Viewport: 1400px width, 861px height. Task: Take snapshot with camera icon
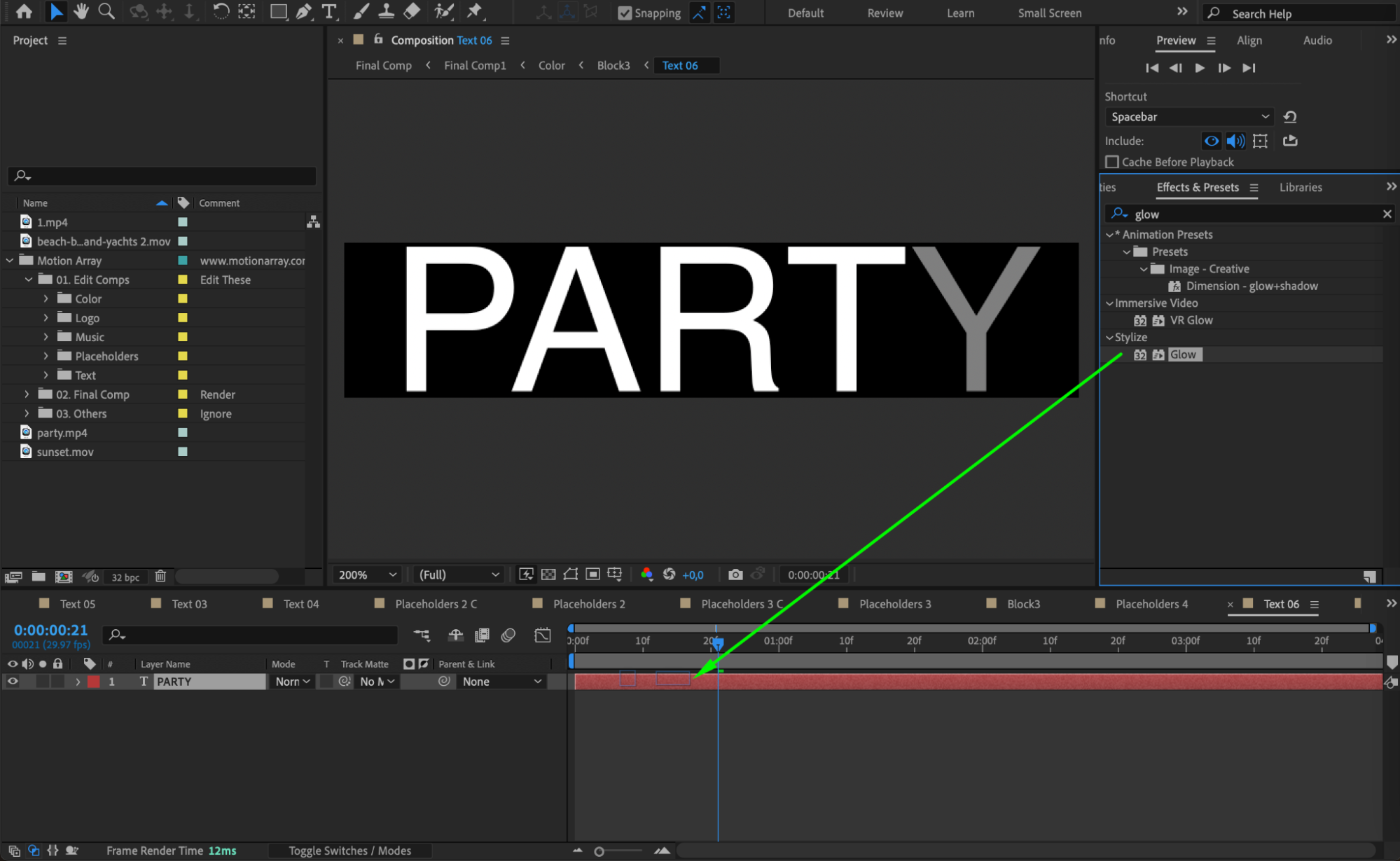pyautogui.click(x=735, y=574)
